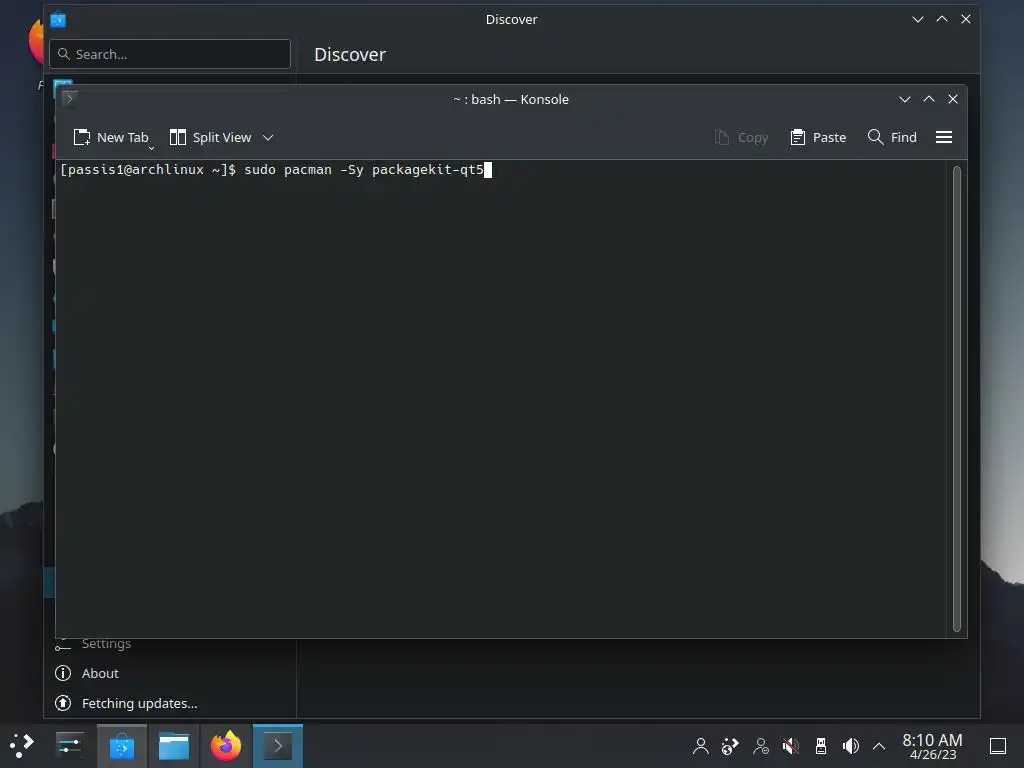
Task: Switch to Discover in the taskbar
Action: (x=122, y=746)
